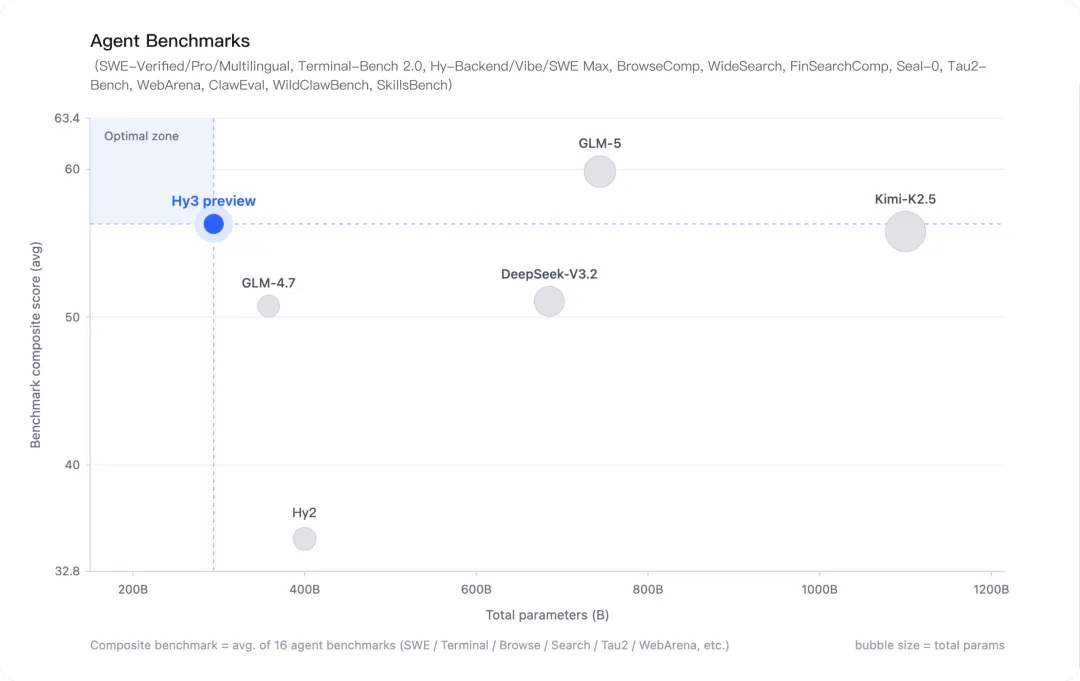Screen dimensions: 1080x681
Task: Click the 200B x-axis tick label
Action: [x=133, y=590]
